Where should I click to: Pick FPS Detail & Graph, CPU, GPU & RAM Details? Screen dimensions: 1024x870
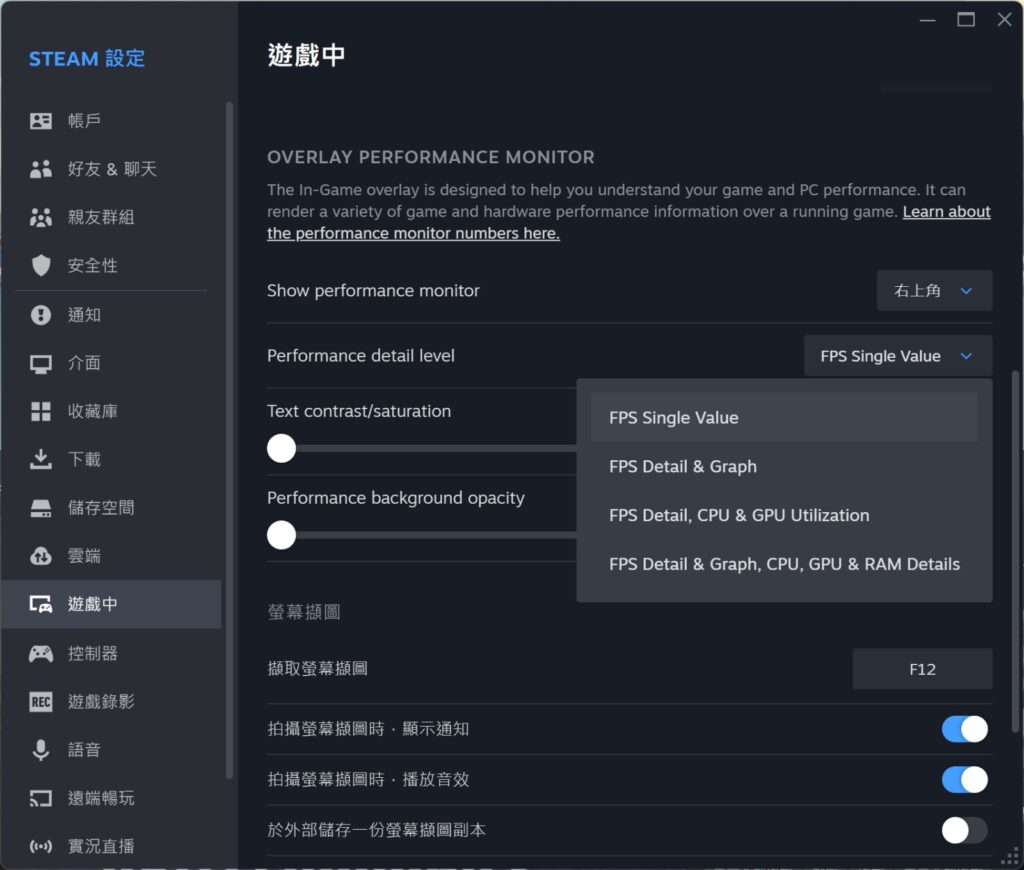(784, 565)
